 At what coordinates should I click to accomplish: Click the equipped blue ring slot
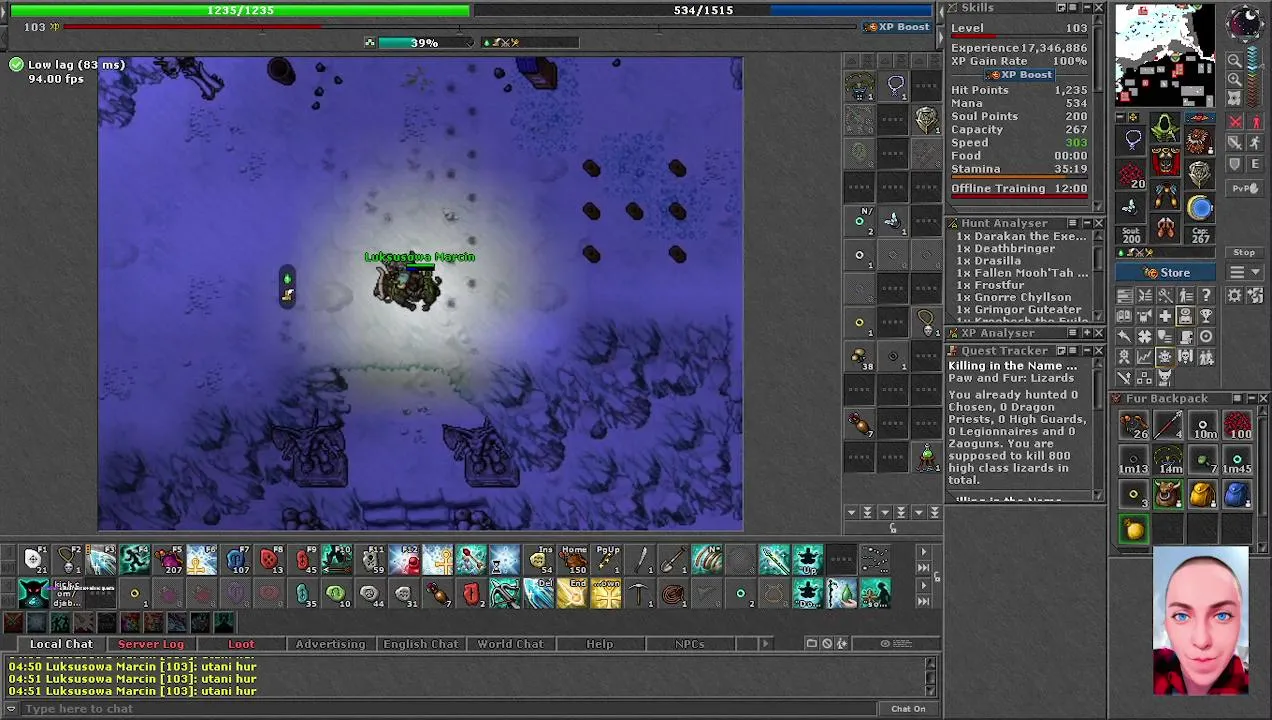pyautogui.click(x=1199, y=206)
